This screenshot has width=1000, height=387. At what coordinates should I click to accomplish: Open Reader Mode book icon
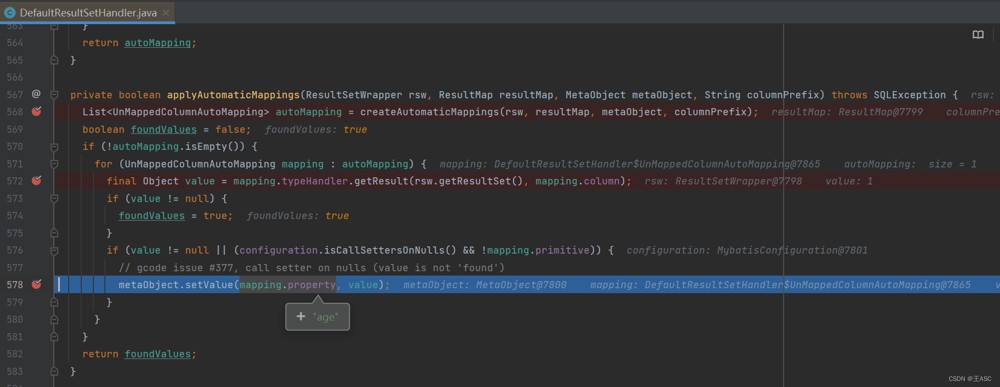tap(978, 34)
